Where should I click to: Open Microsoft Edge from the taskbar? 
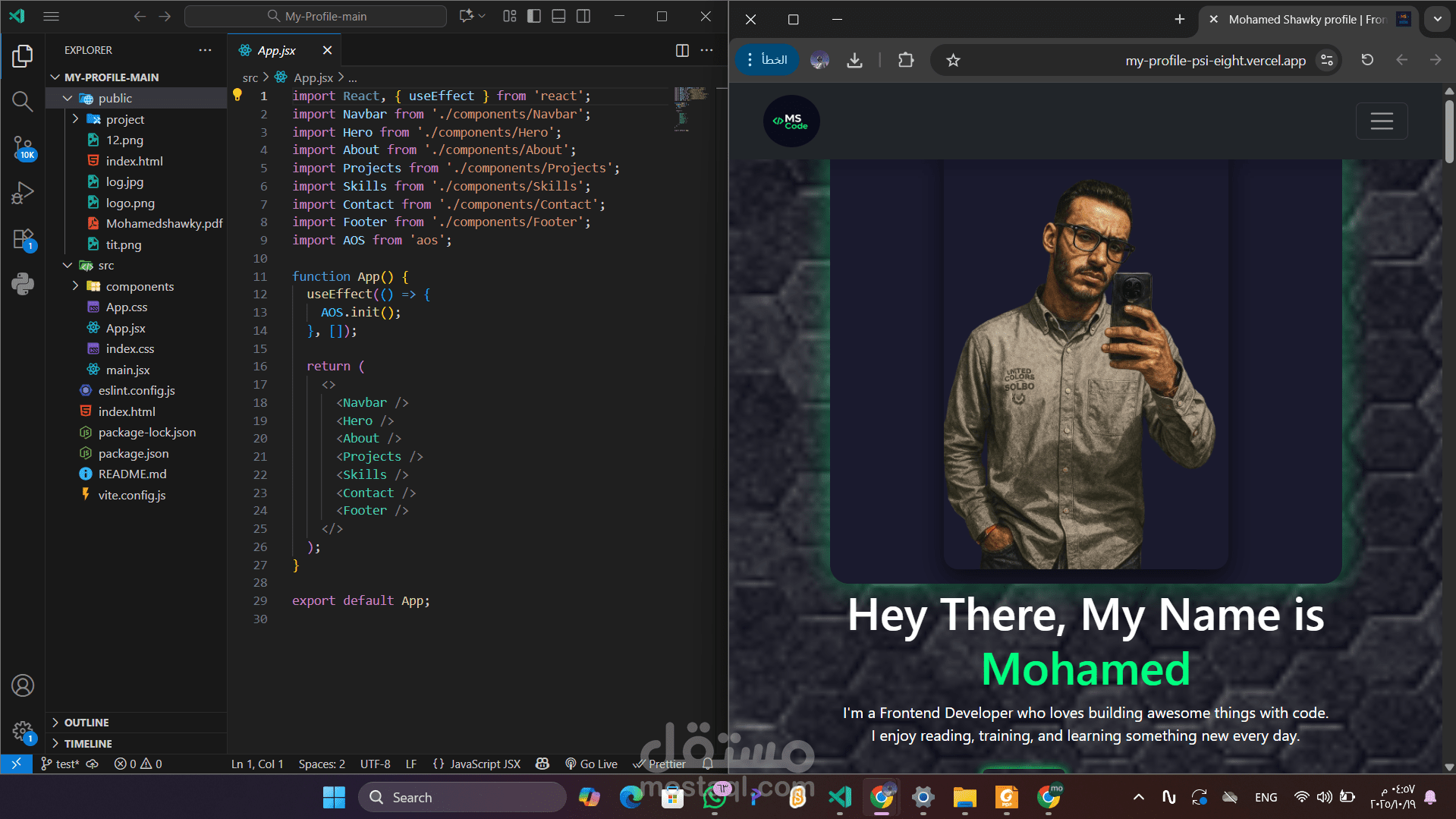click(631, 797)
